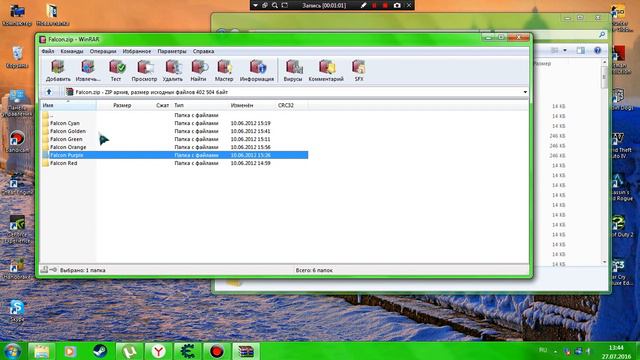Click the RU language indicator in tray
This screenshot has height=360, width=640.
point(542,350)
